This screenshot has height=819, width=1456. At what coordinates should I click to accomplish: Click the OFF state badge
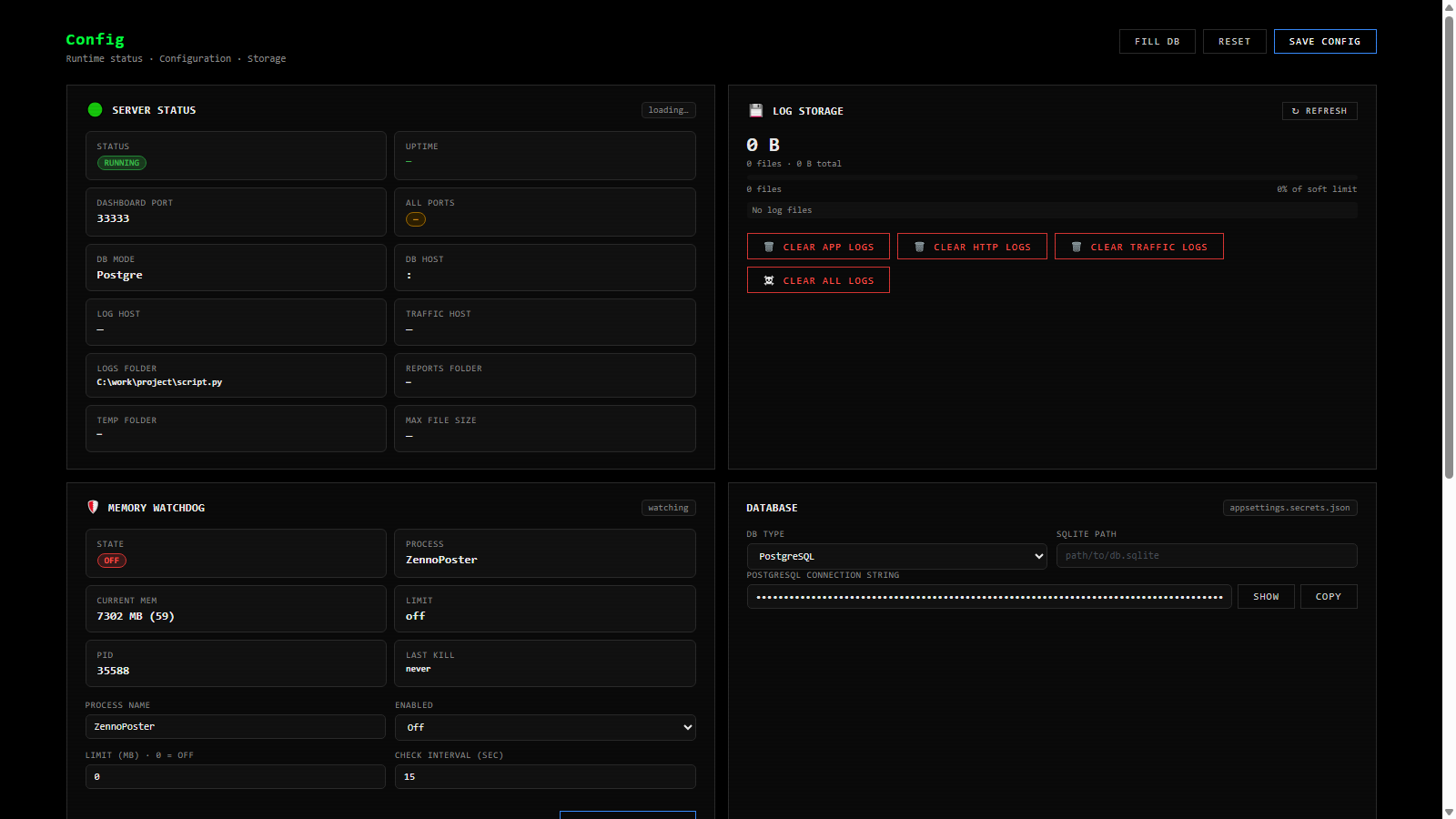pos(112,561)
